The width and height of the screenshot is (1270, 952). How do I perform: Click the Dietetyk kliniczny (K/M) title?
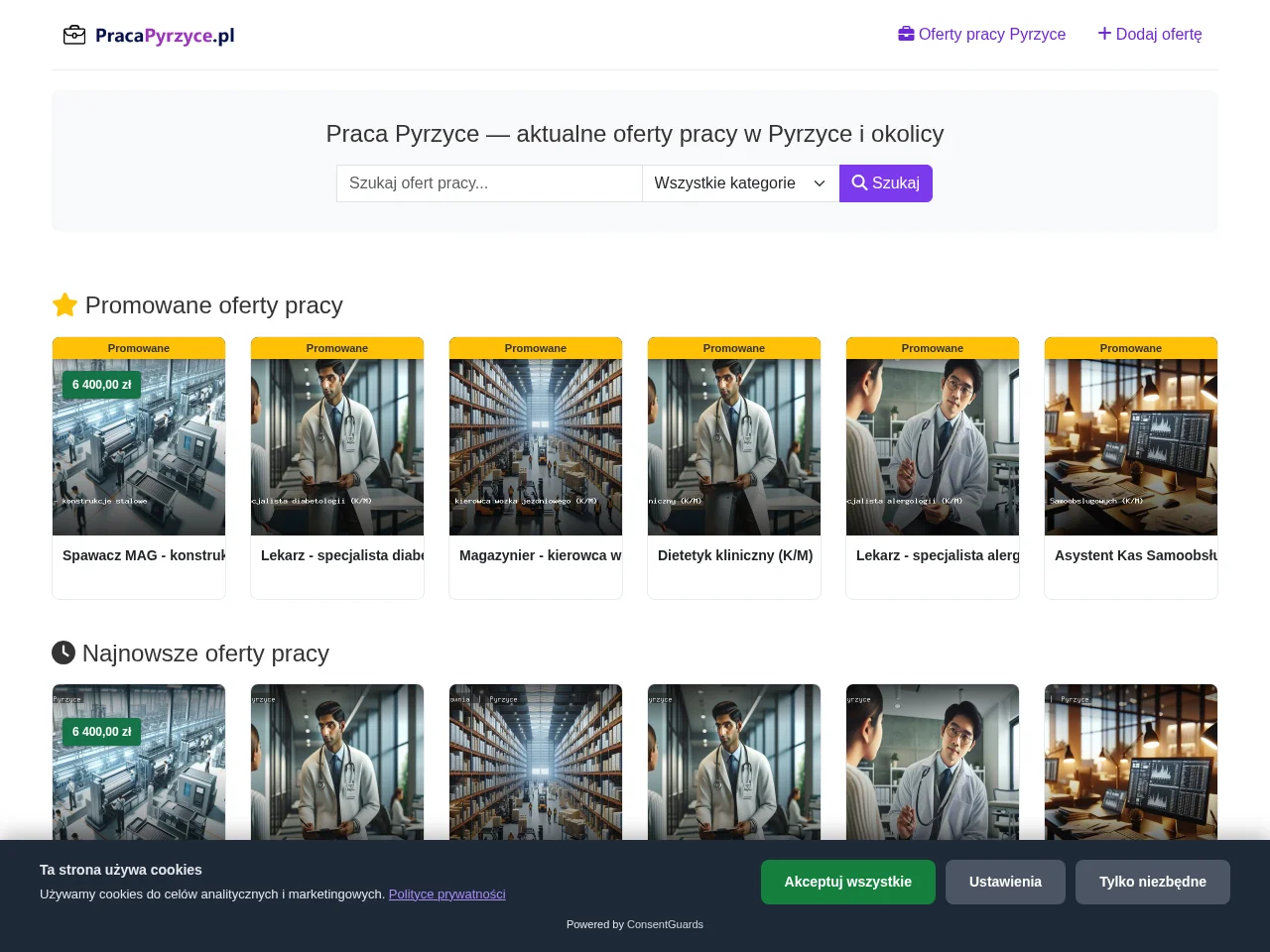pyautogui.click(x=735, y=555)
